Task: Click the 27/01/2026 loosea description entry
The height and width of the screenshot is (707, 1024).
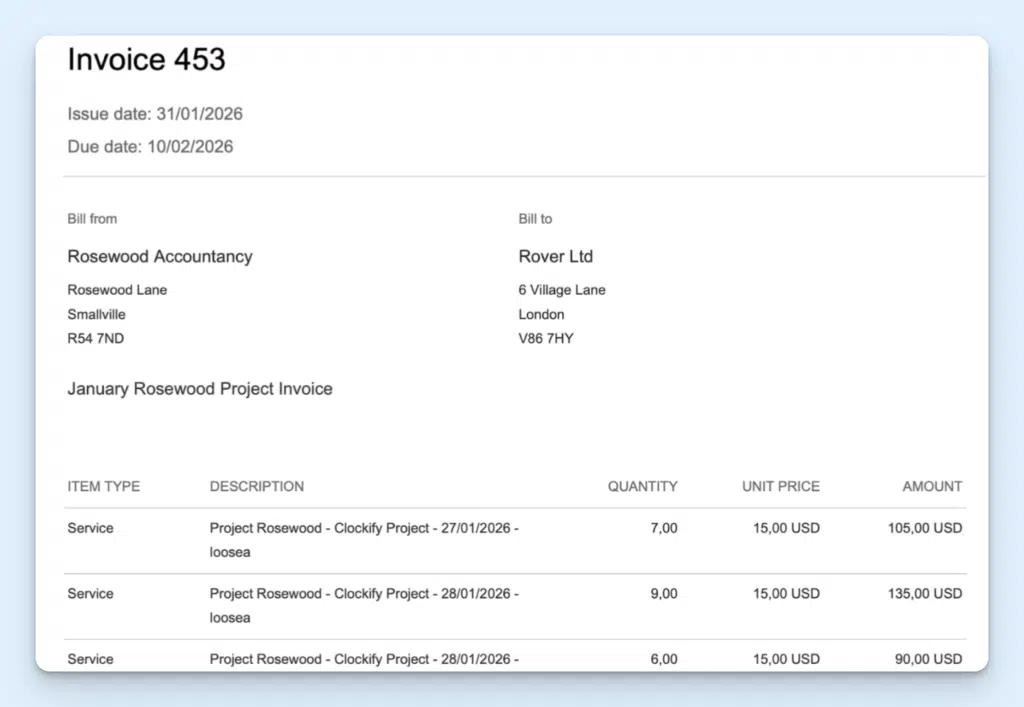Action: coord(363,540)
